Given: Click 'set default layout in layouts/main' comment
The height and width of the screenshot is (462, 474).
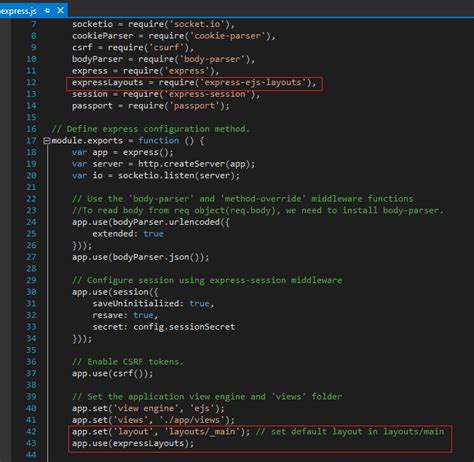Looking at the screenshot, I should coord(350,432).
